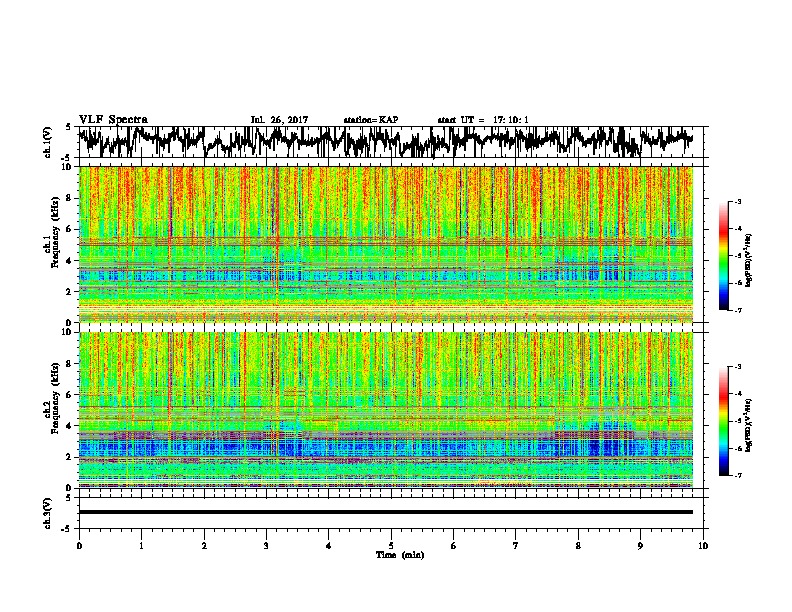
Task: Click the time axis tick label "8"
Action: [578, 546]
